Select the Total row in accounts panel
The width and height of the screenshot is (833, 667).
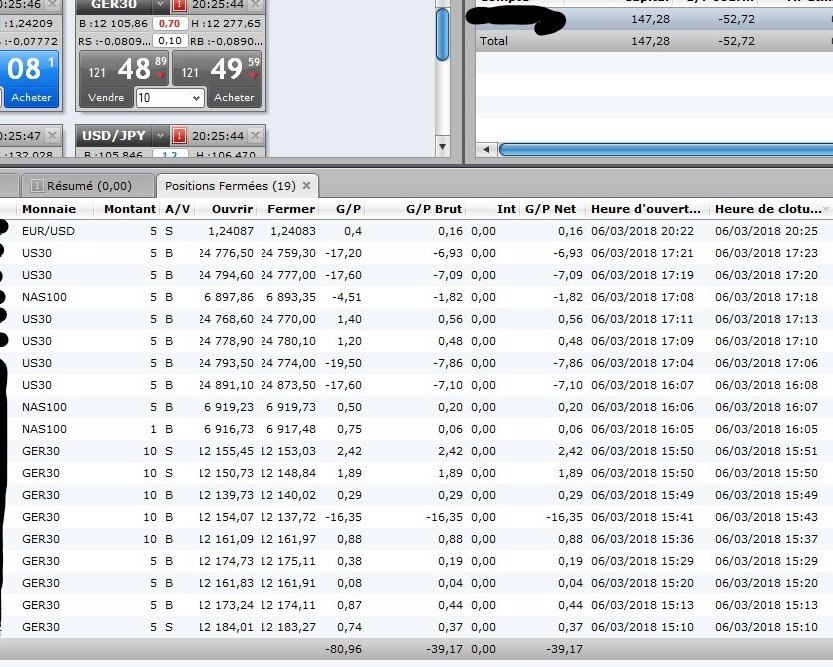tap(654, 41)
